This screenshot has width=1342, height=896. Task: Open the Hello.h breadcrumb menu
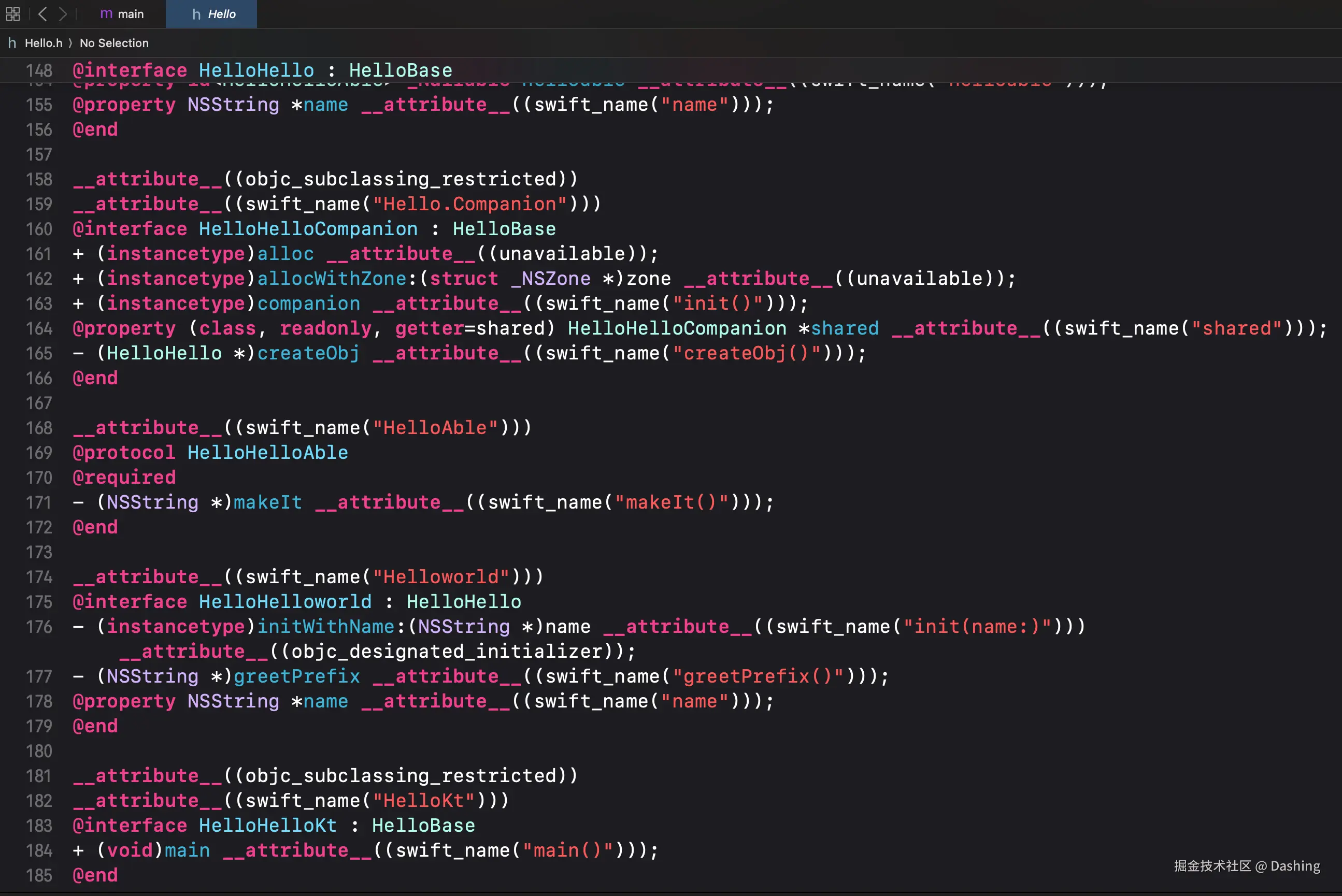tap(44, 43)
